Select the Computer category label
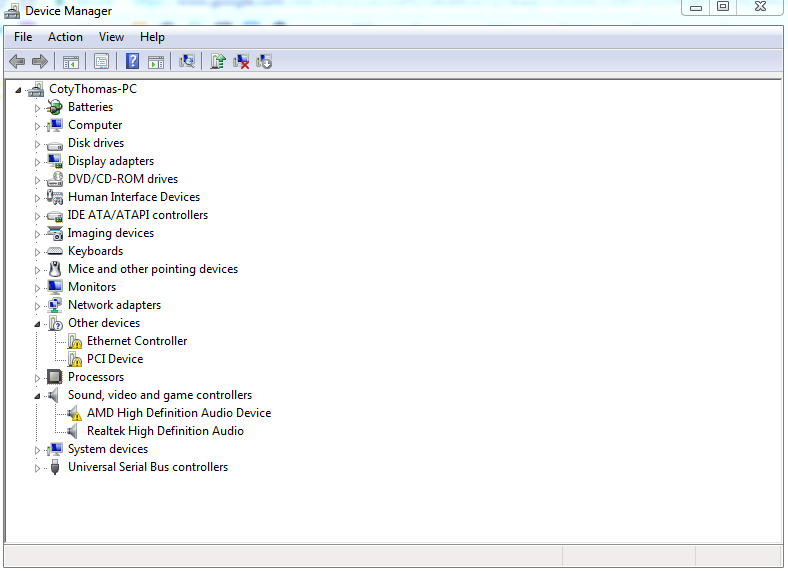Image resolution: width=788 pixels, height=571 pixels. point(95,125)
